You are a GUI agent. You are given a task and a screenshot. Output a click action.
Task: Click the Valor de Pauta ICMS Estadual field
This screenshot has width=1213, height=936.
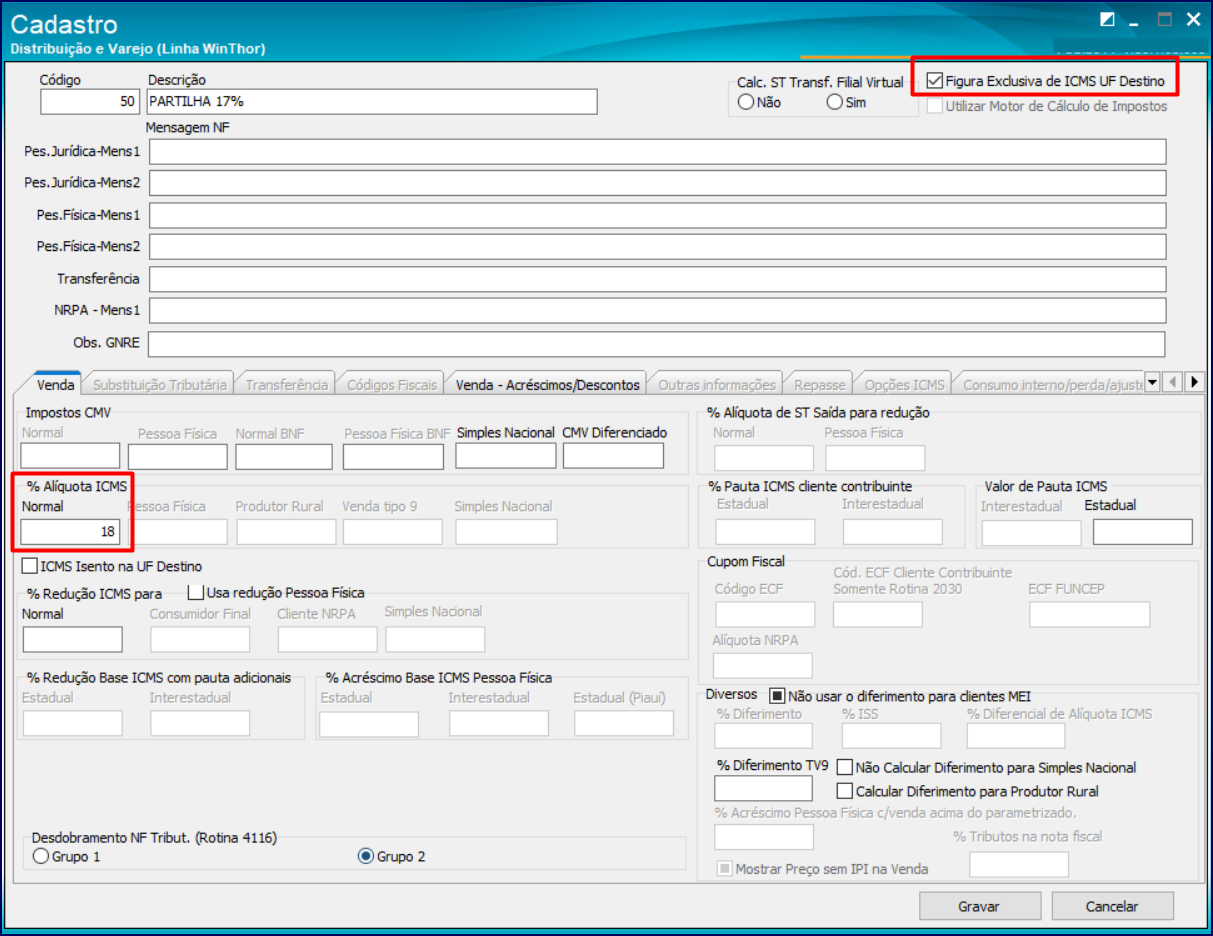[x=1143, y=532]
